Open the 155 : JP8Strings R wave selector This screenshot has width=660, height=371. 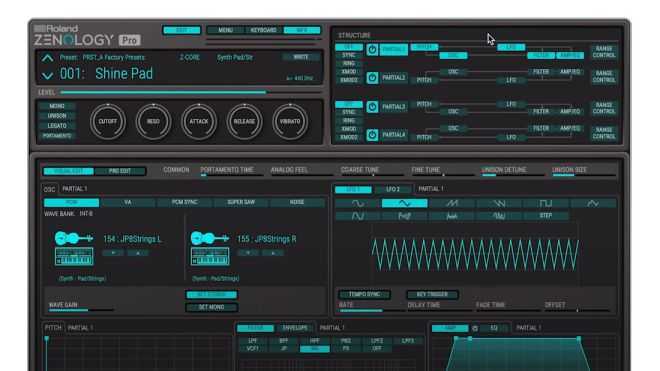[x=267, y=239]
